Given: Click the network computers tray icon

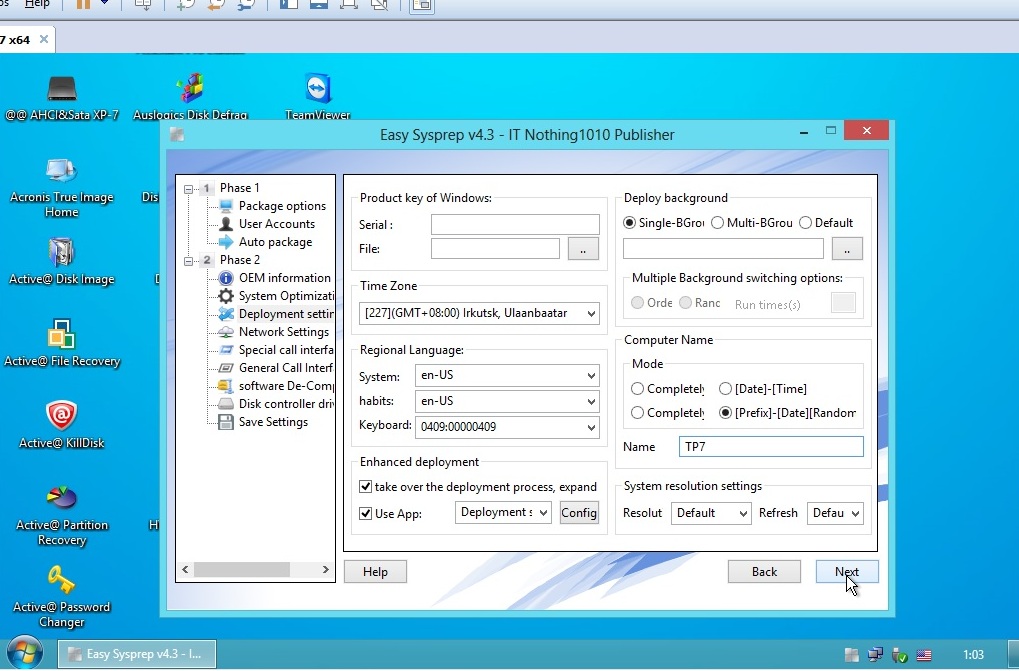Looking at the screenshot, I should tap(875, 655).
